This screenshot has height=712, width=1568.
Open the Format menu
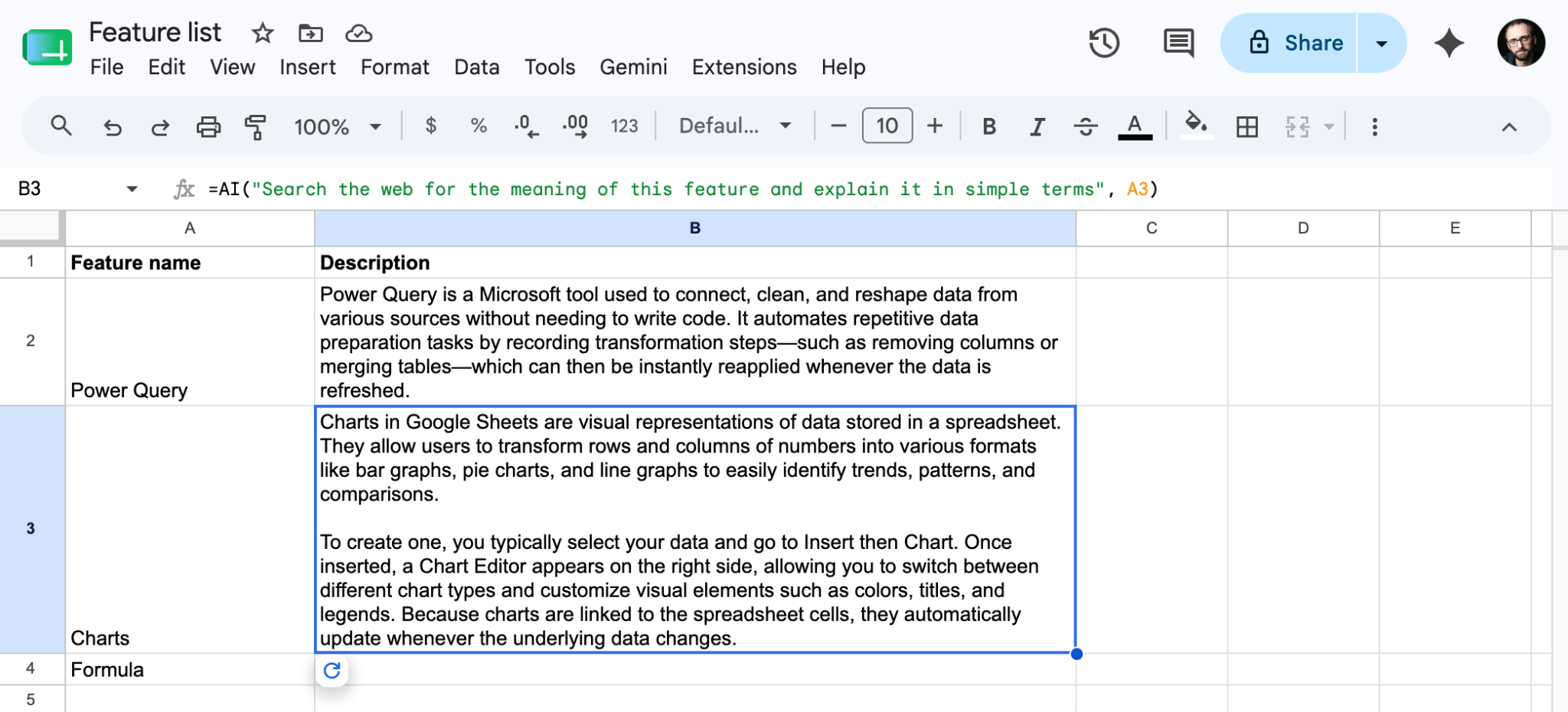click(395, 67)
